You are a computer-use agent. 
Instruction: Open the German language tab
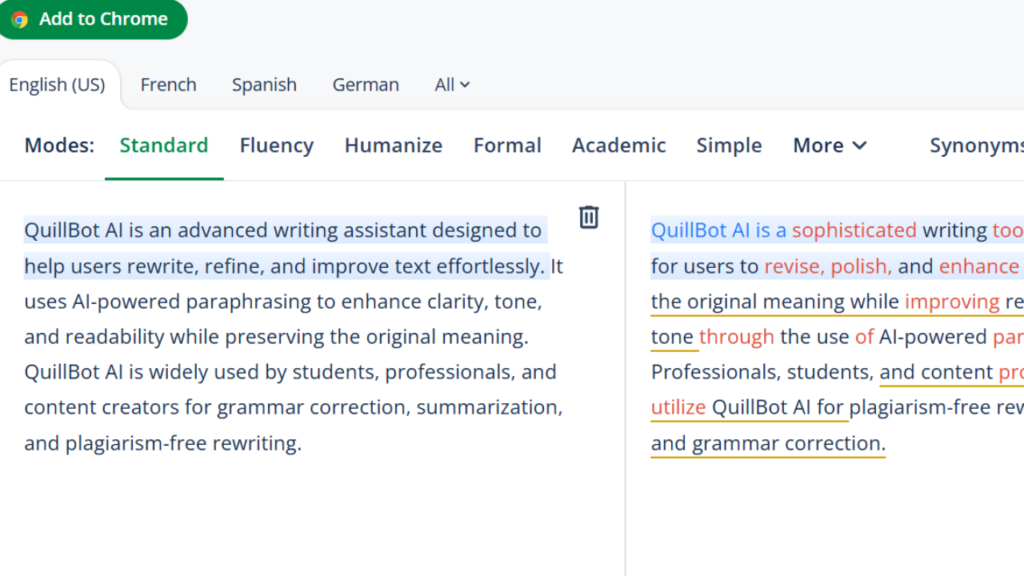(365, 85)
